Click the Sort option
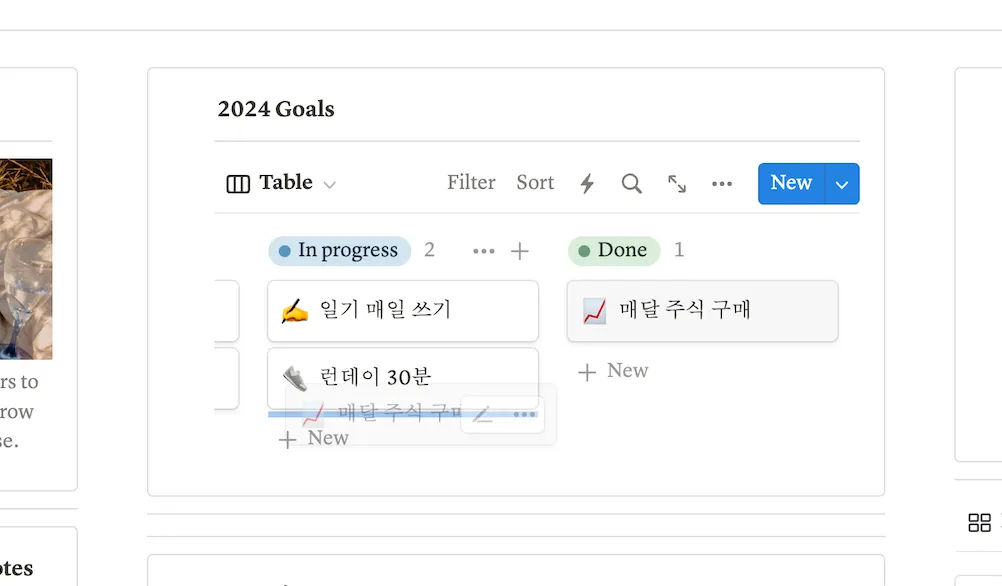Image resolution: width=1002 pixels, height=586 pixels. coord(535,183)
